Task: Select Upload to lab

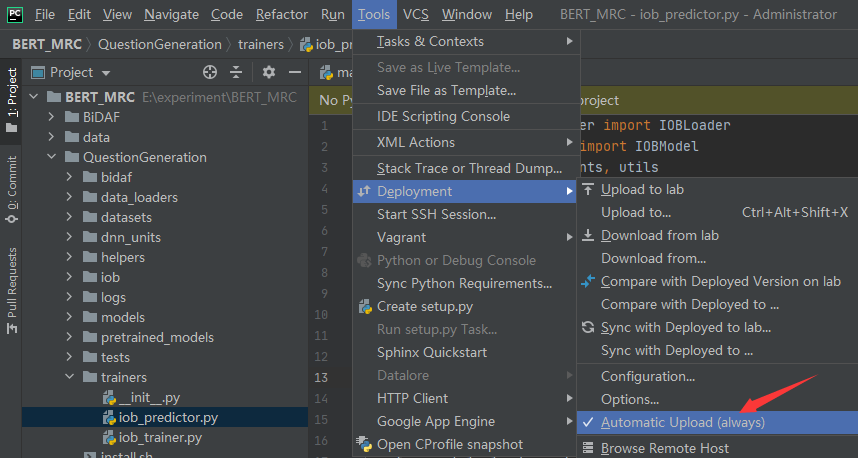Action: 642,189
